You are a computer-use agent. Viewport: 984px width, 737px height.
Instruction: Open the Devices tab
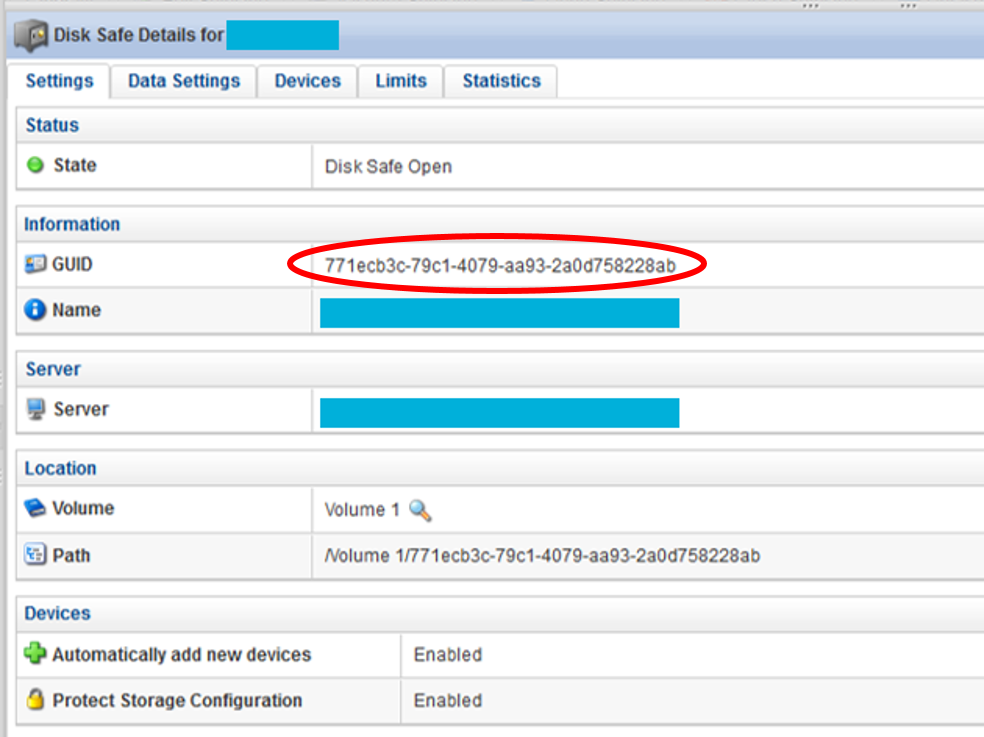pyautogui.click(x=308, y=81)
